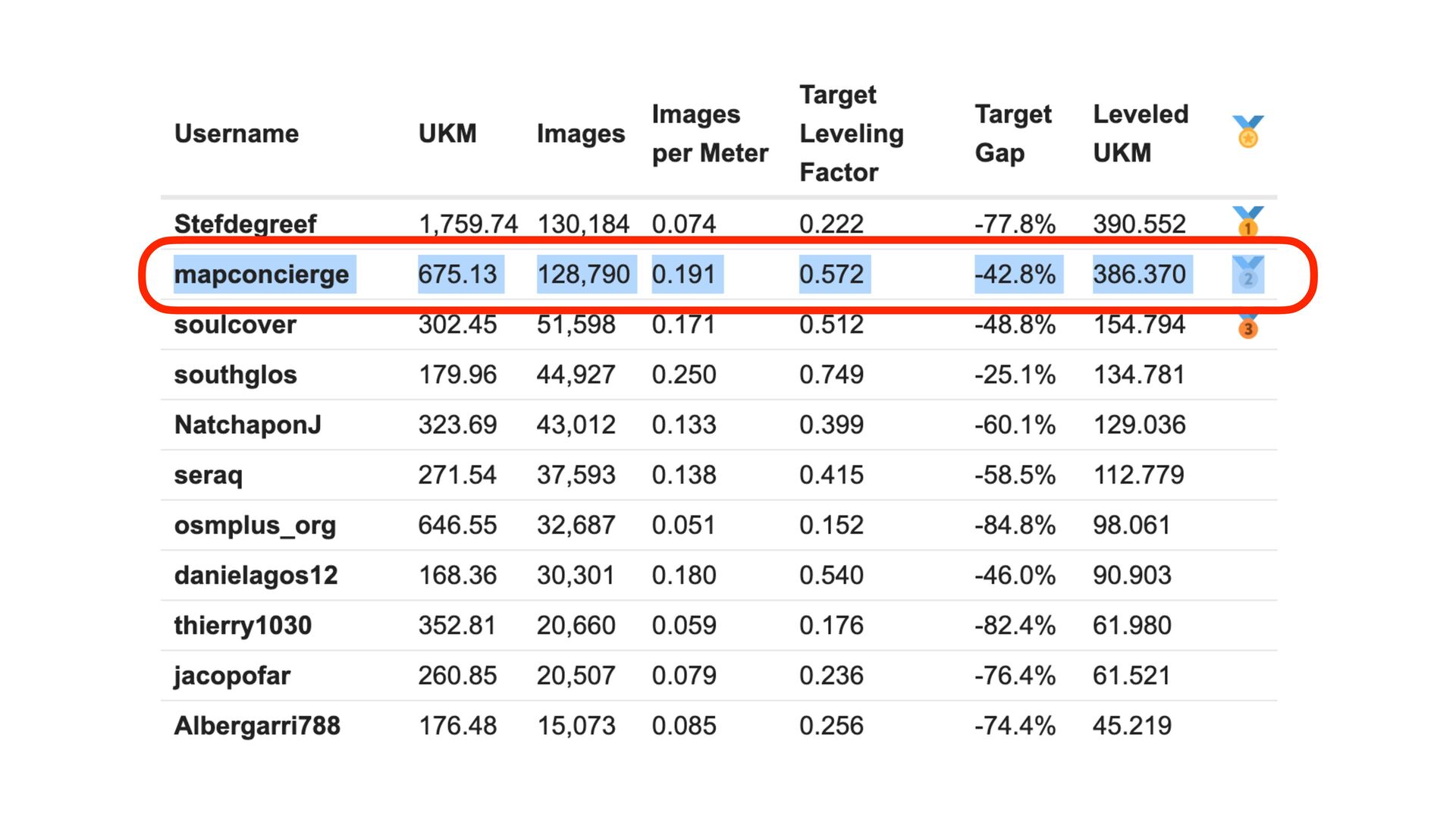This screenshot has height=819, width=1456.
Task: Click the Target Gap column header
Action: (x=1012, y=133)
